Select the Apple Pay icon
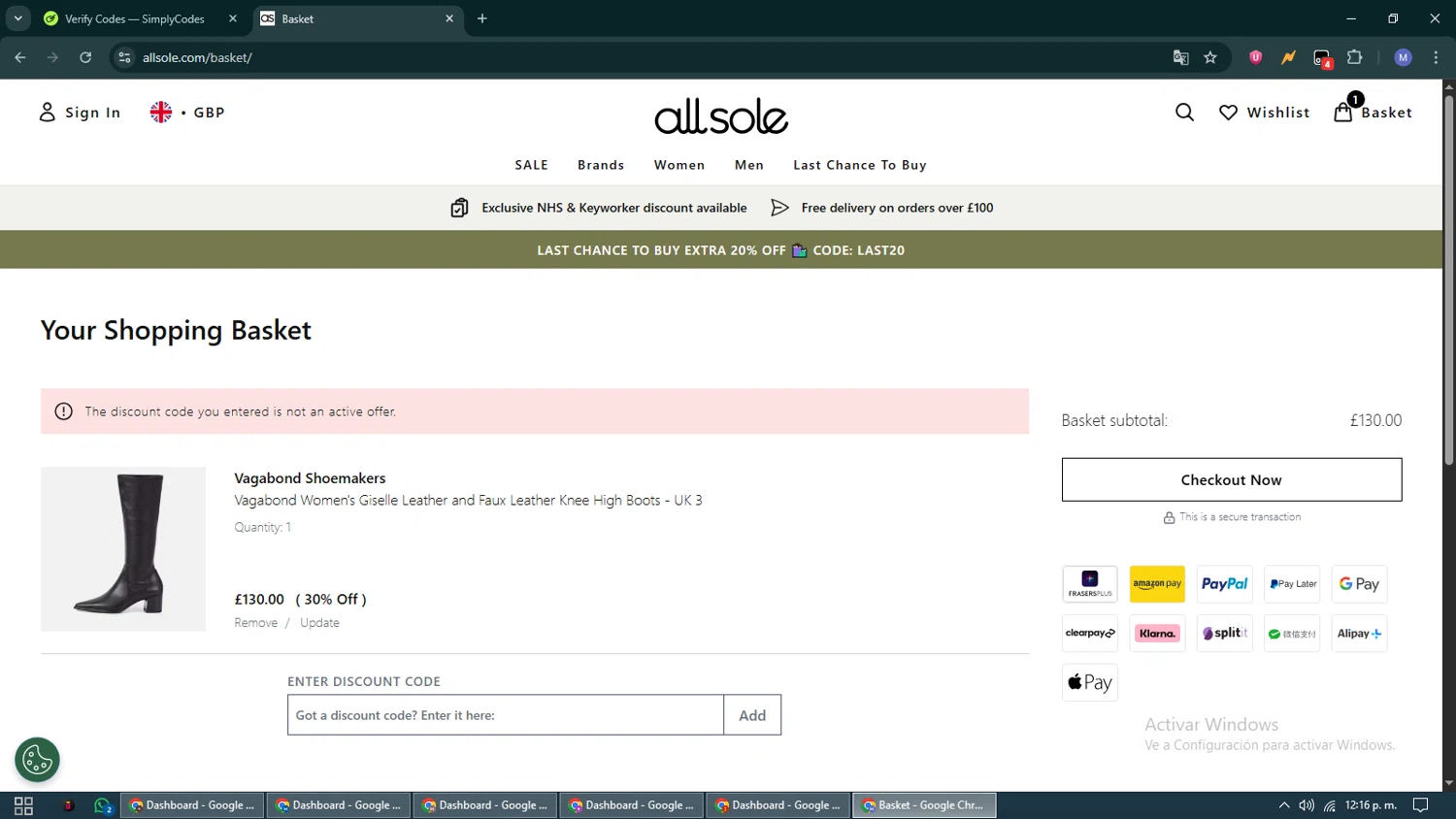The width and height of the screenshot is (1456, 819). 1090,682
